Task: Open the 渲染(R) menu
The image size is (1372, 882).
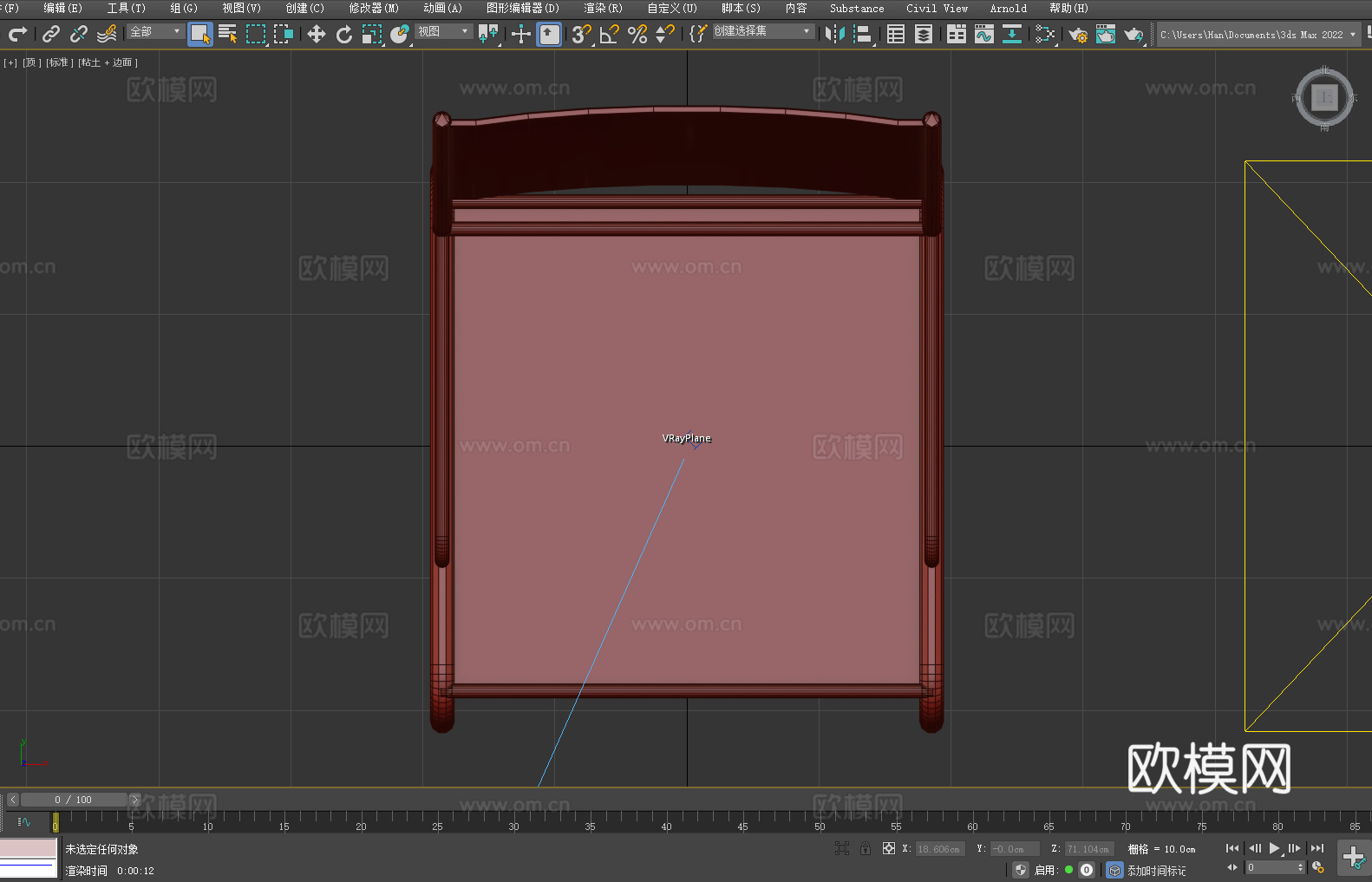Action: (603, 8)
